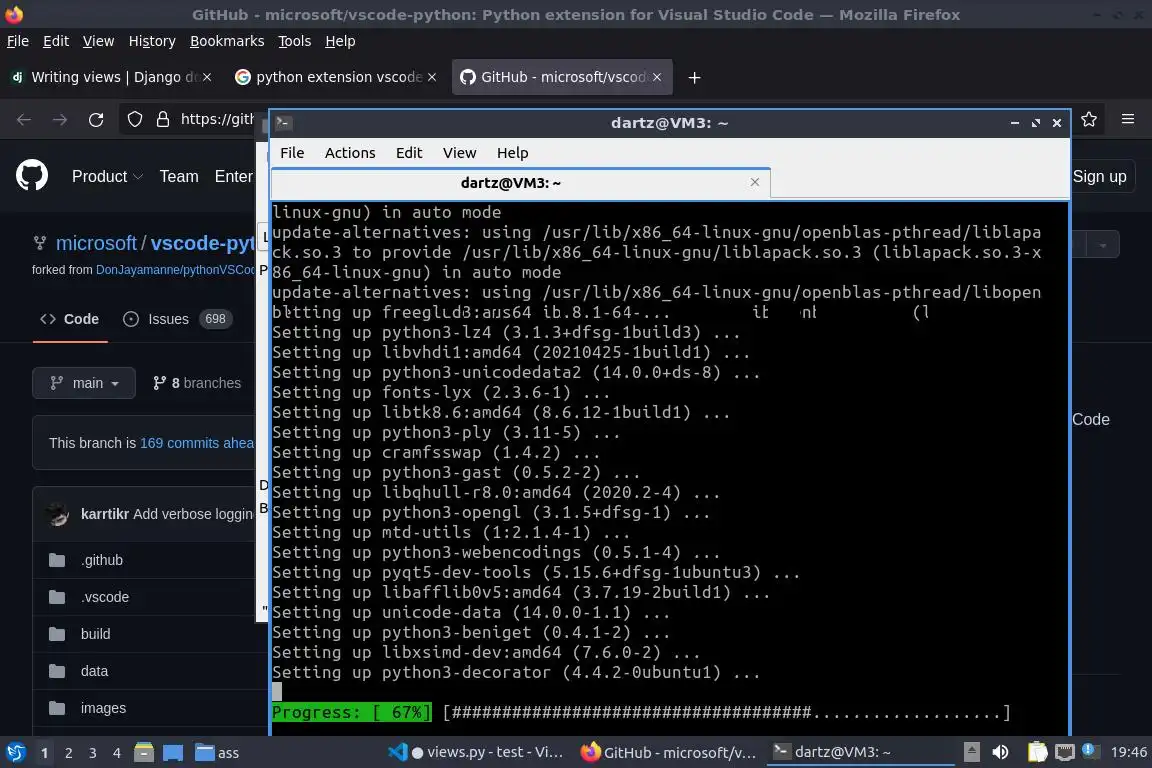Open the data folder

point(94,671)
